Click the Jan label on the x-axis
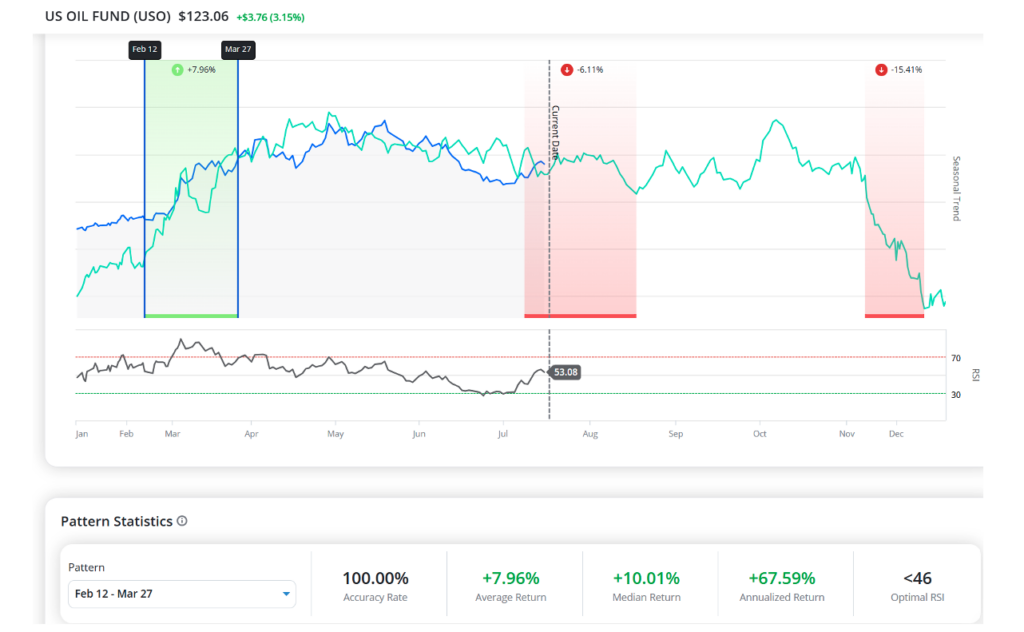 point(82,434)
